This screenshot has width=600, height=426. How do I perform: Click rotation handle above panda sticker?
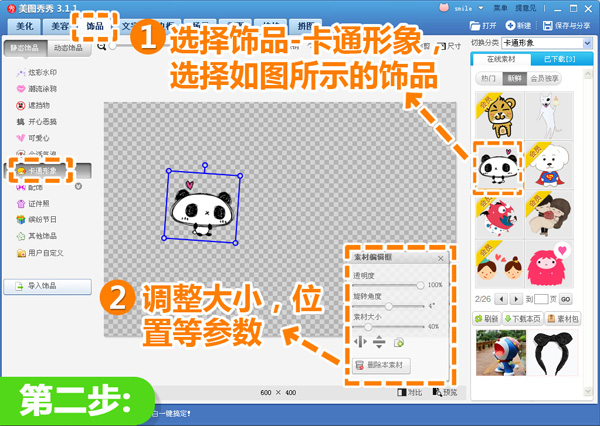click(x=205, y=165)
